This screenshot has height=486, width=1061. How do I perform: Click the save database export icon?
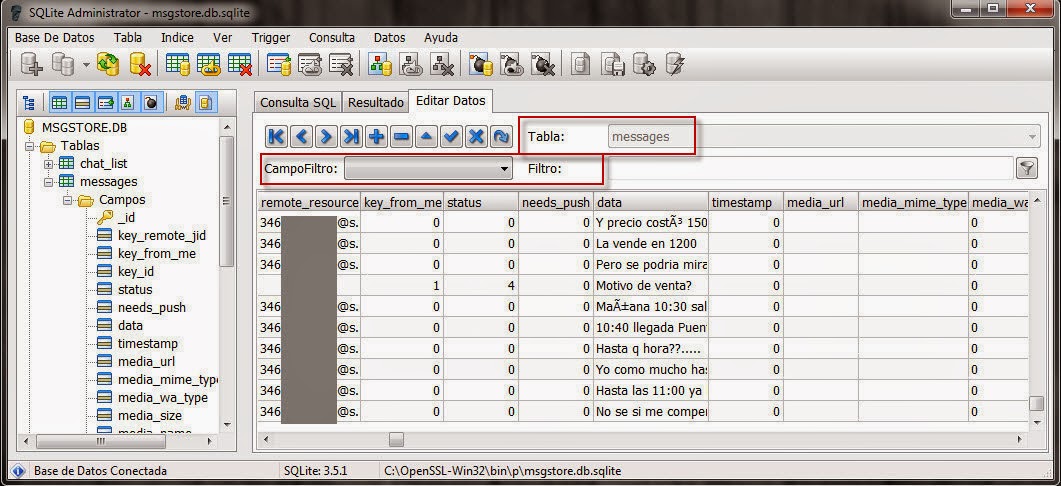click(612, 64)
